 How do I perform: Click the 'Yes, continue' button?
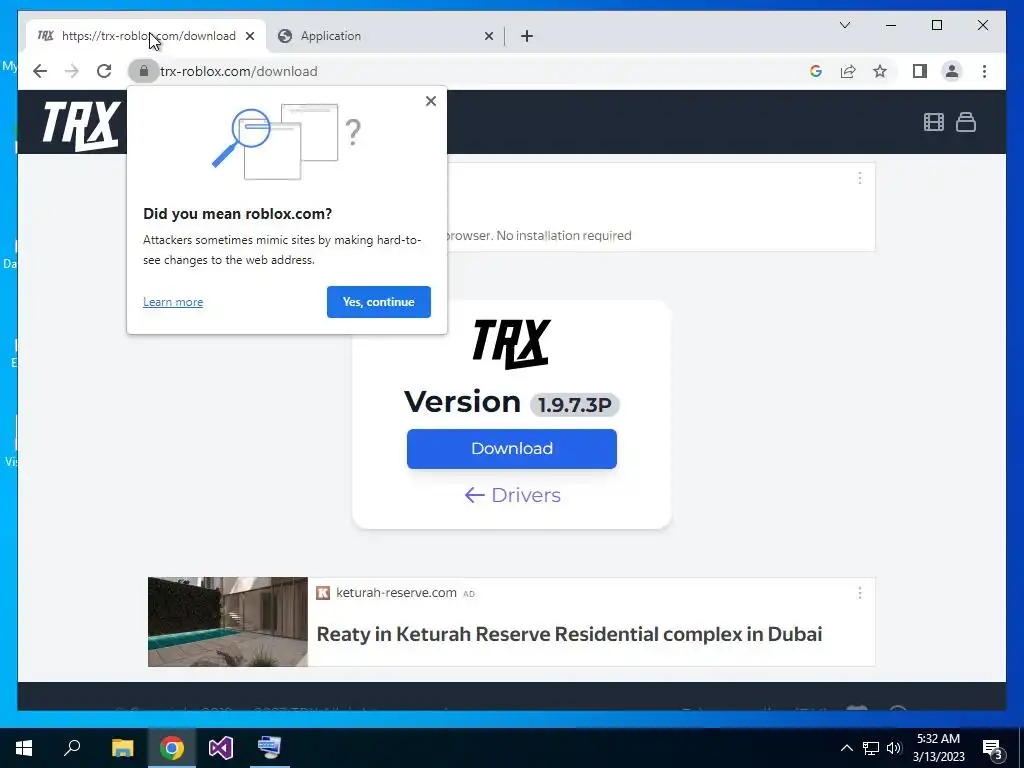pyautogui.click(x=379, y=302)
